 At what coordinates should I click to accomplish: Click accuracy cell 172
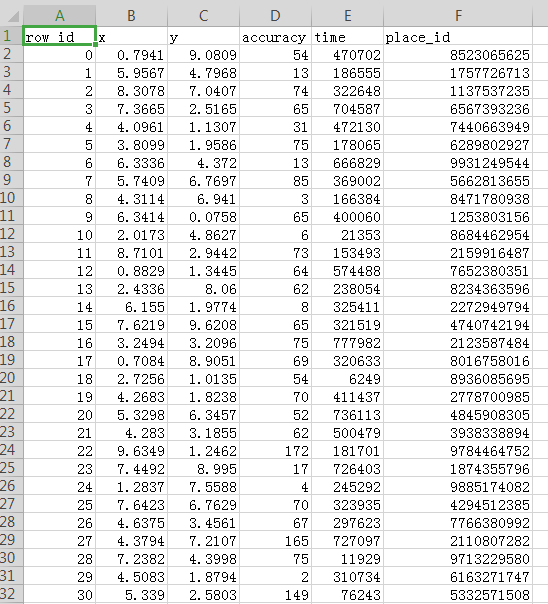click(275, 451)
